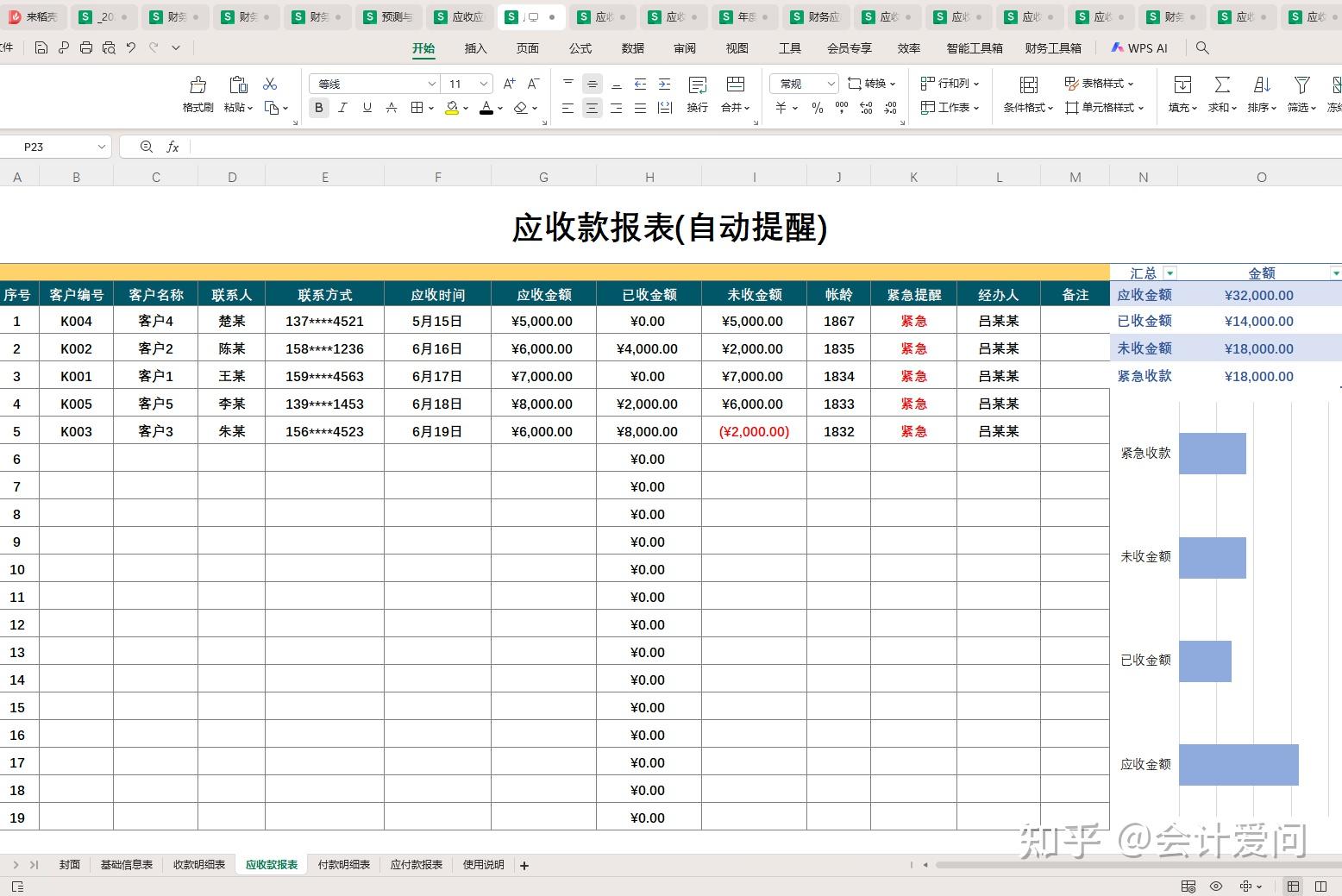Open the Review (审阅) ribbon tab
Viewport: 1342px width, 896px height.
tap(685, 48)
